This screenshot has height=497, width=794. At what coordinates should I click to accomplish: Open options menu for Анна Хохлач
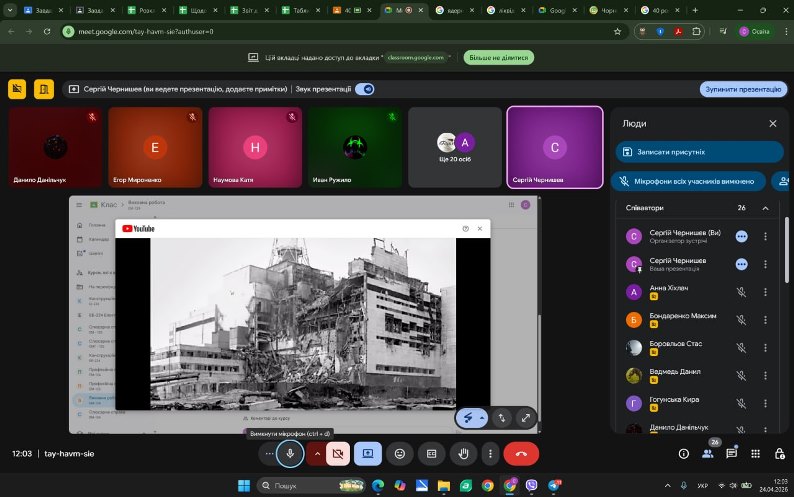pyautogui.click(x=765, y=292)
